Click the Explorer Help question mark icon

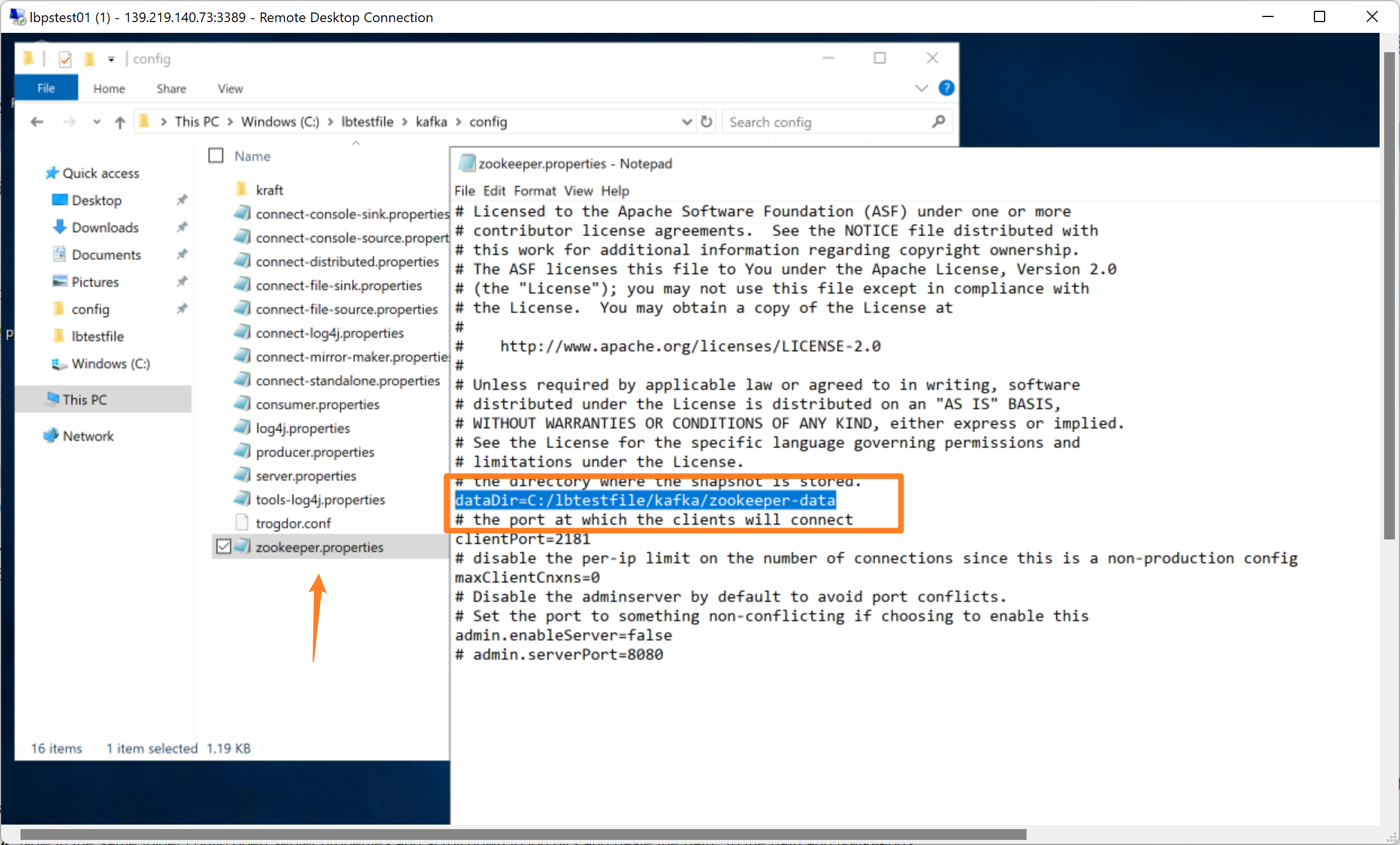point(946,88)
